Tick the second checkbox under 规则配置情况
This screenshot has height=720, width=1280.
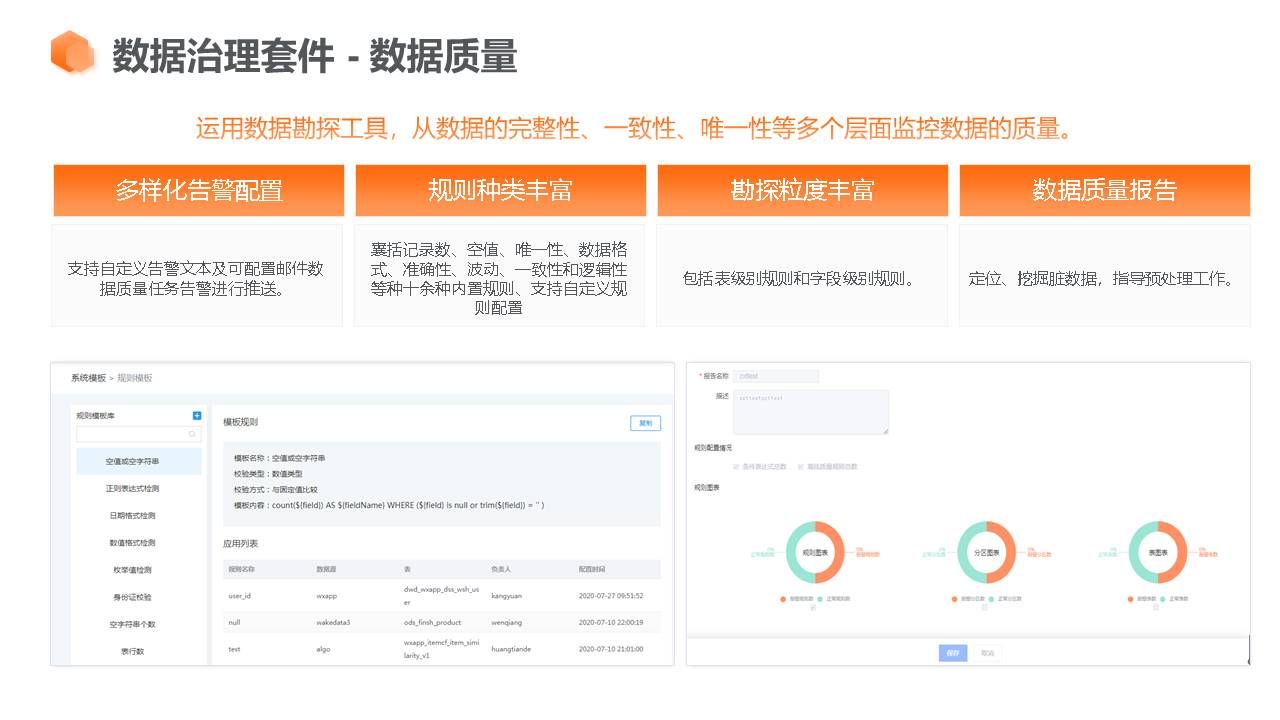click(801, 467)
